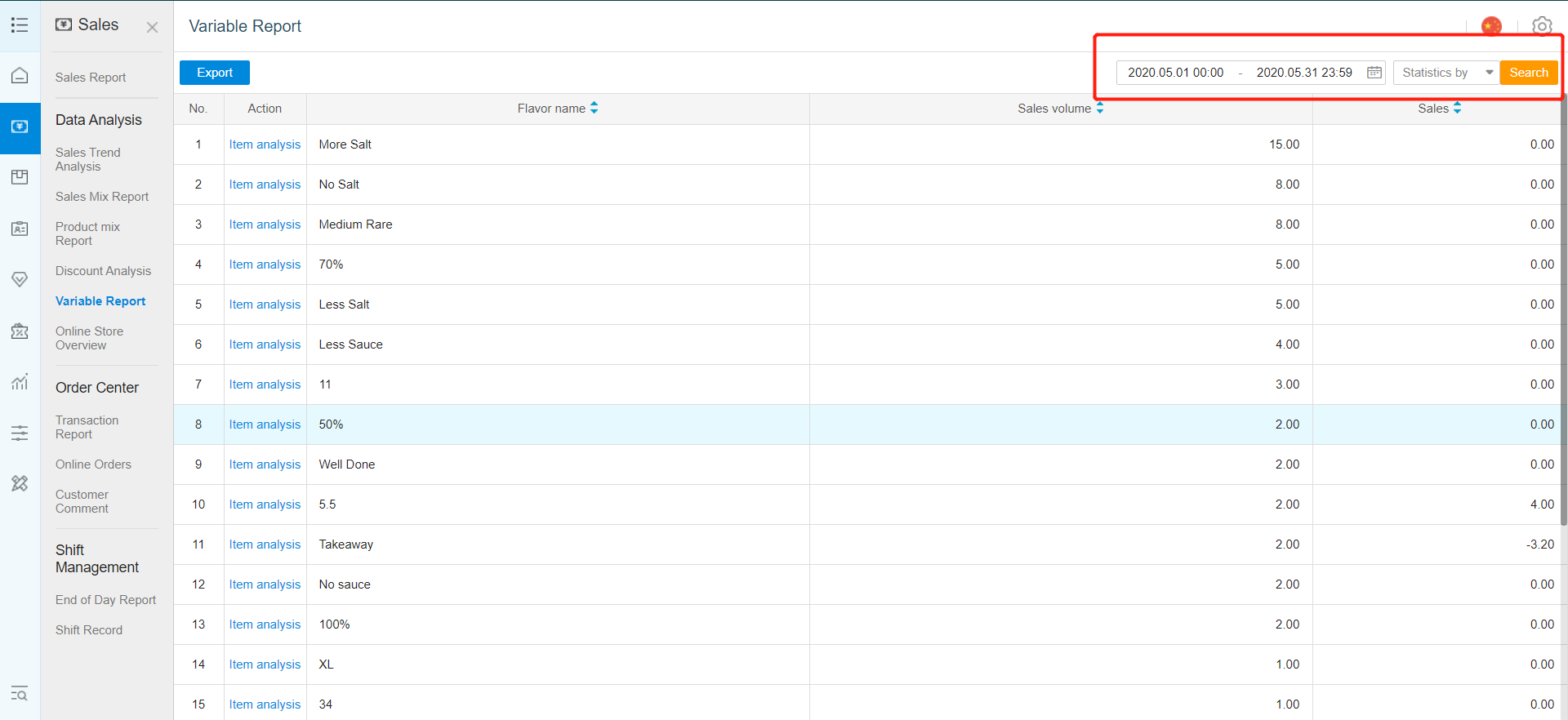Select the Sales module icon in sidebar
Screen dimensions: 1568x720
click(x=20, y=127)
